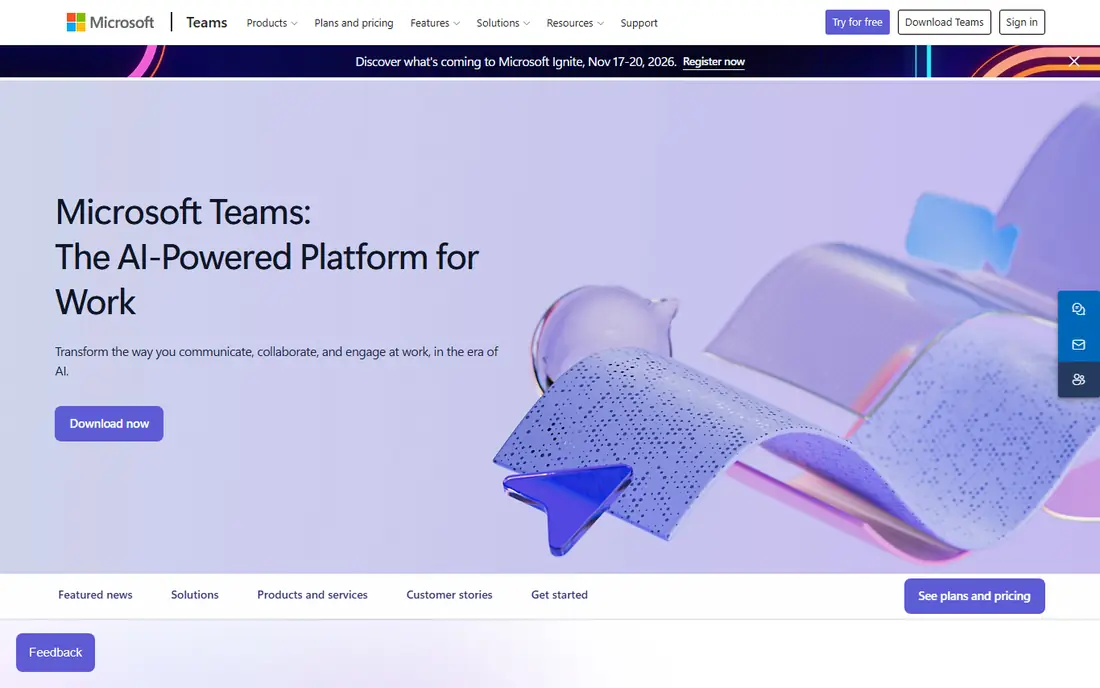
Task: Click the people icon in side panel
Action: tap(1078, 379)
